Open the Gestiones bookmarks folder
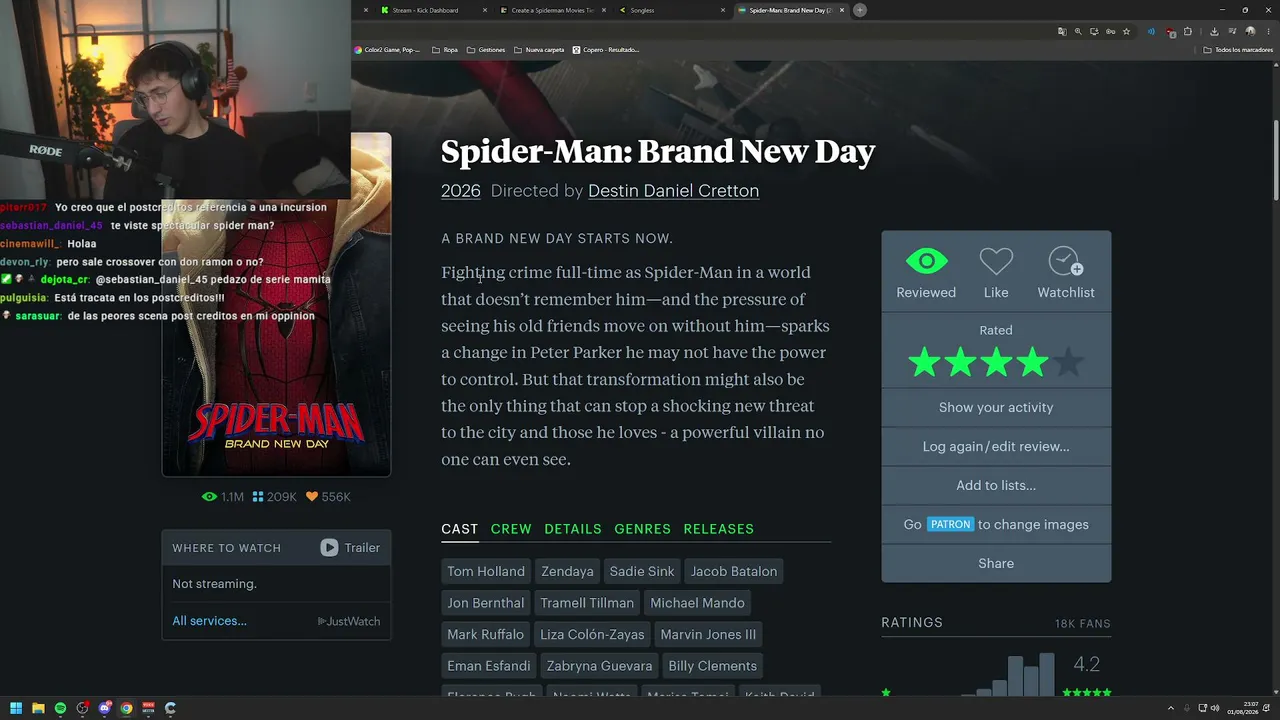This screenshot has height=720, width=1280. click(486, 49)
